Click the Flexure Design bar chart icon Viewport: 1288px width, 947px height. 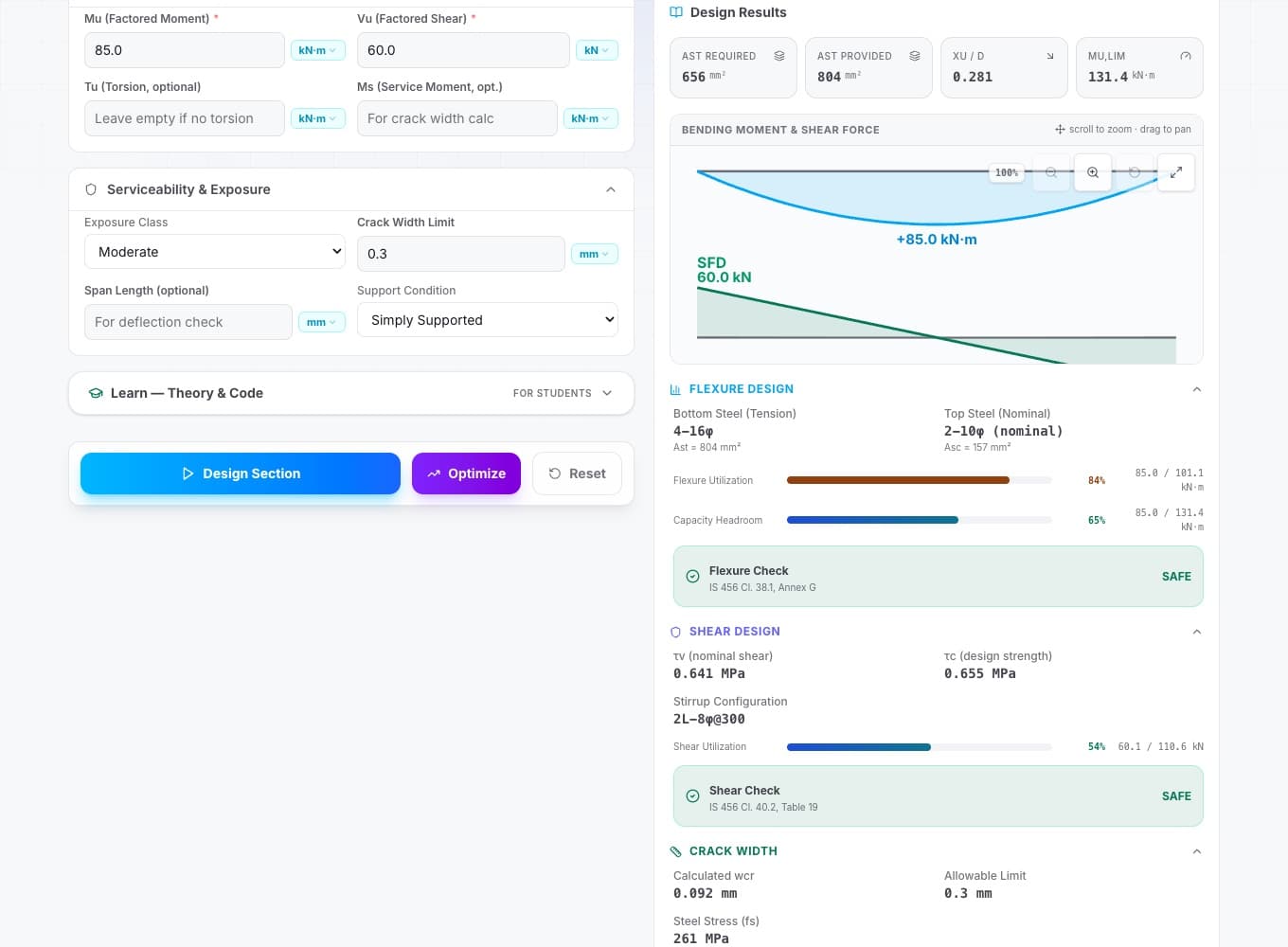click(676, 389)
